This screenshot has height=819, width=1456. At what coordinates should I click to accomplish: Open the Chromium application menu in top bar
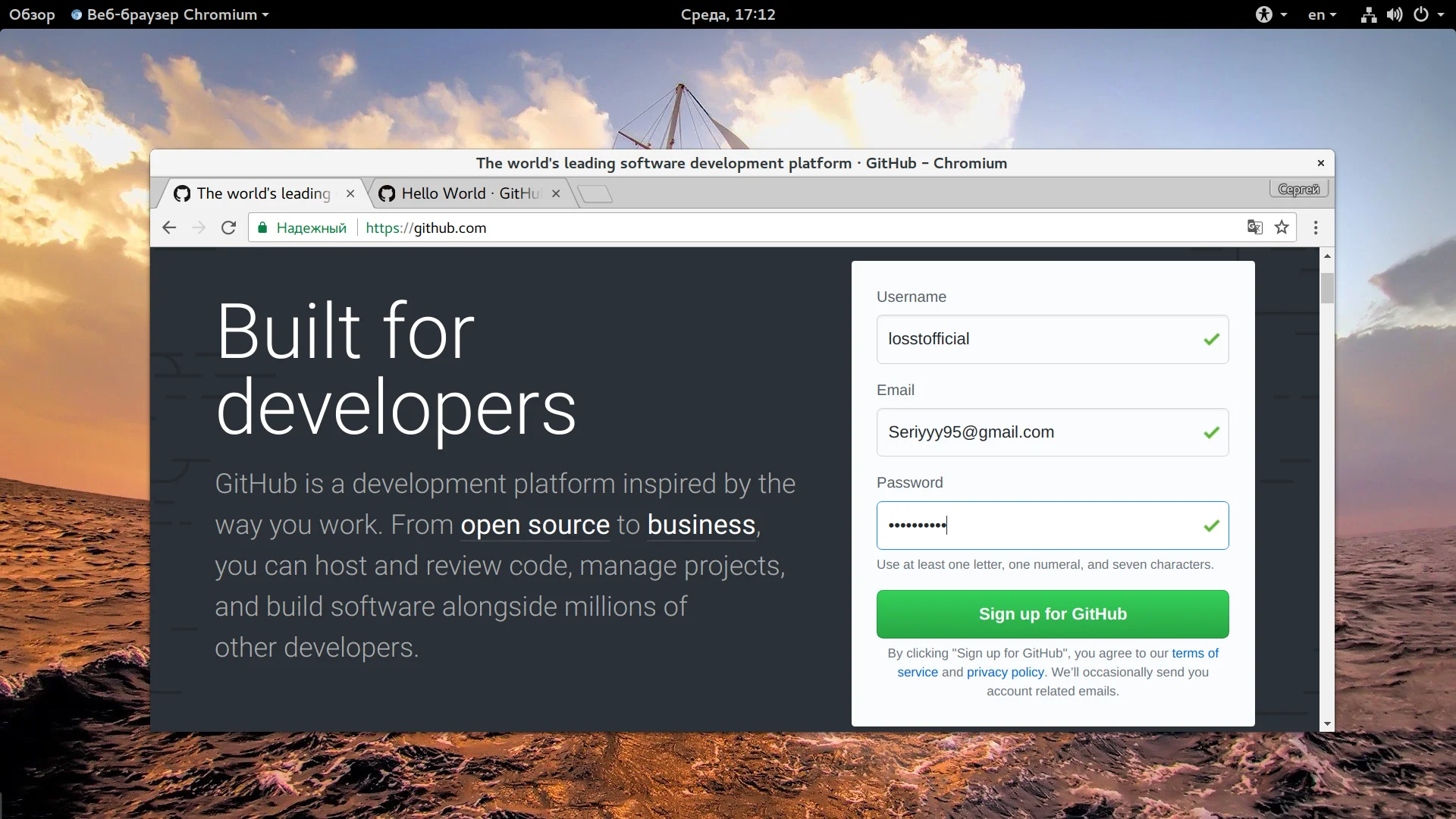click(171, 14)
